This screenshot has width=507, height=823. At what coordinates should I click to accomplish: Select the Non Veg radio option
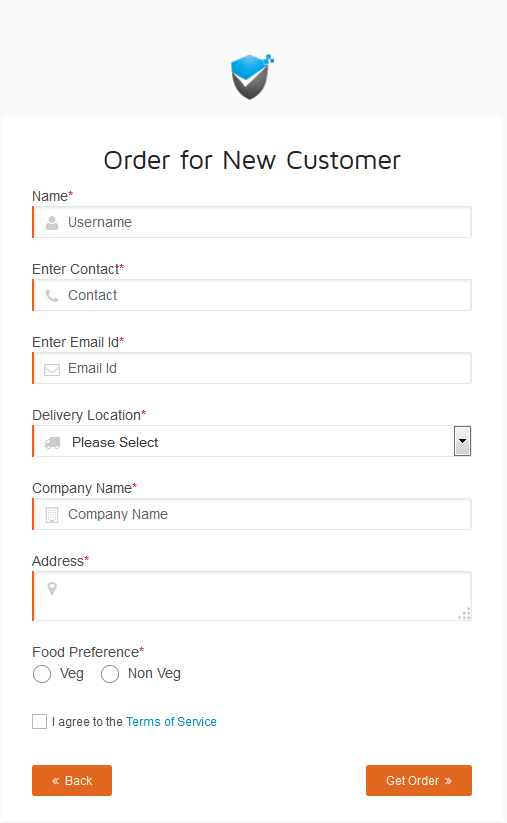tap(110, 674)
